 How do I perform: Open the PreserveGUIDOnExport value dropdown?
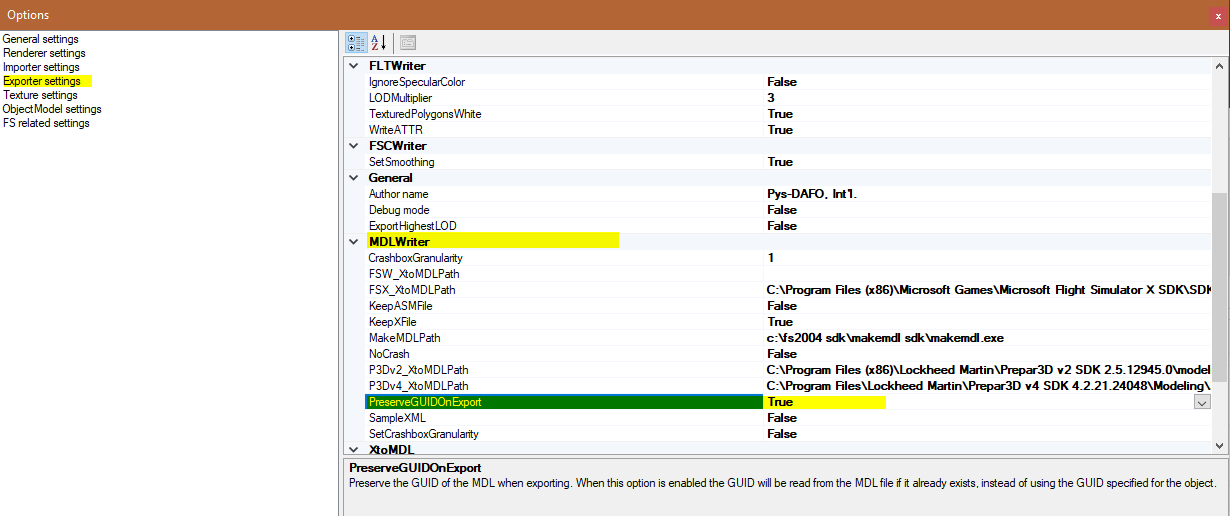click(x=1201, y=402)
